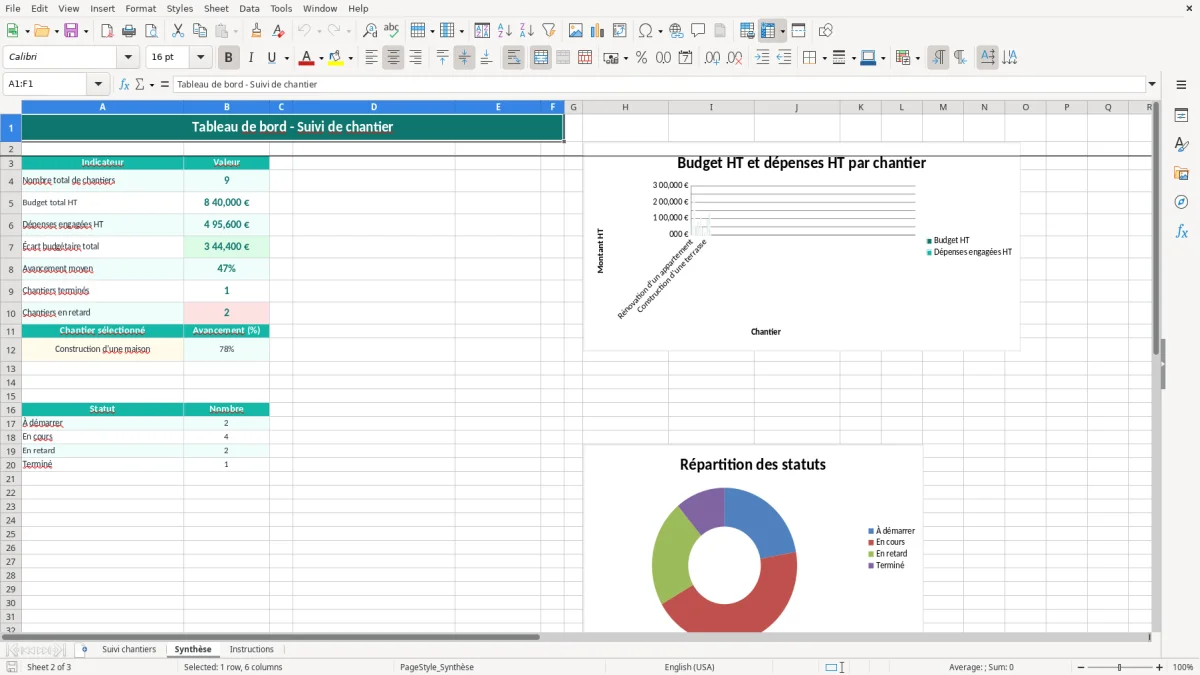
Task: Click the Sort Ascending icon
Action: click(x=505, y=31)
